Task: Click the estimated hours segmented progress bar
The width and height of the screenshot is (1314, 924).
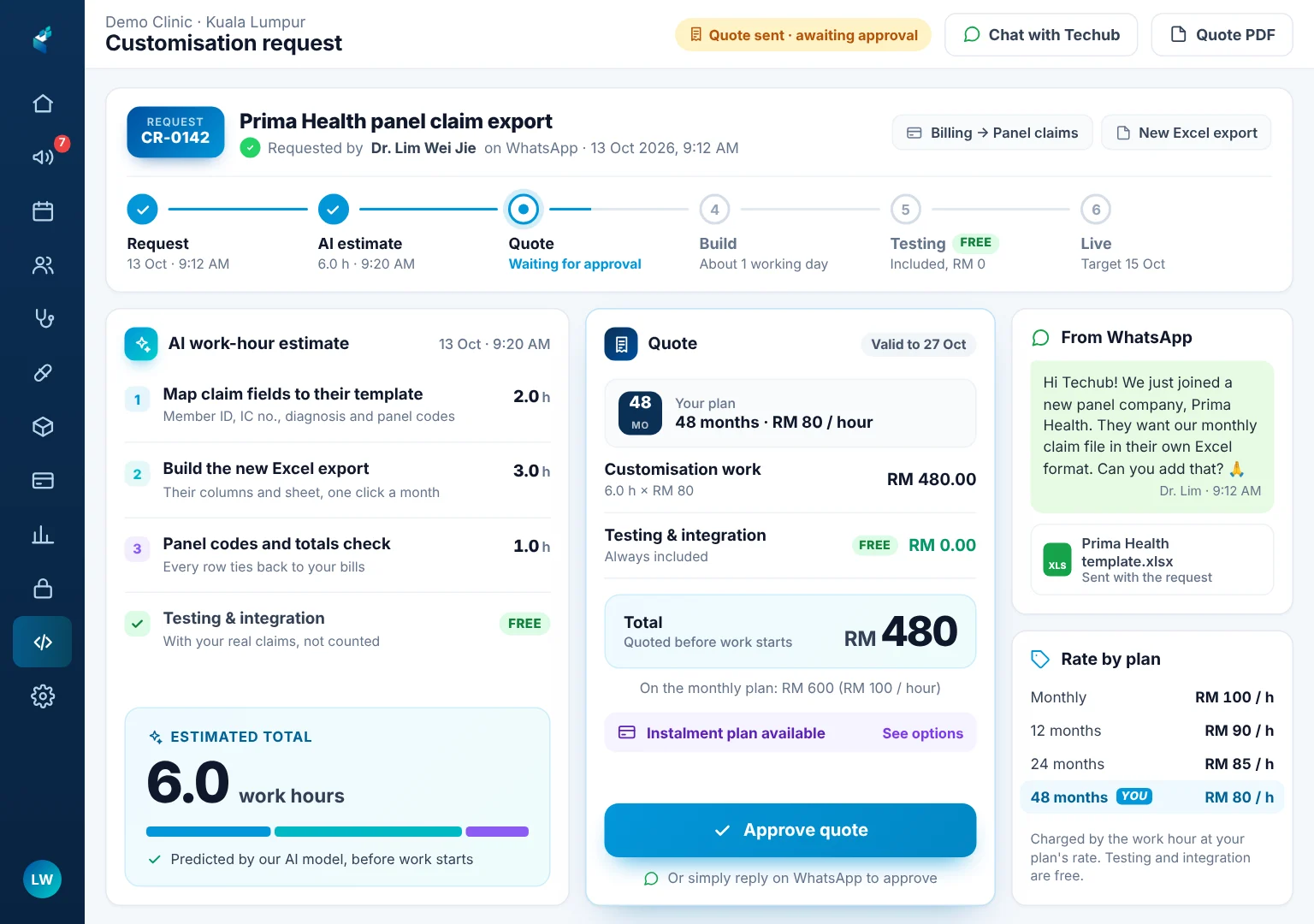Action: [337, 832]
